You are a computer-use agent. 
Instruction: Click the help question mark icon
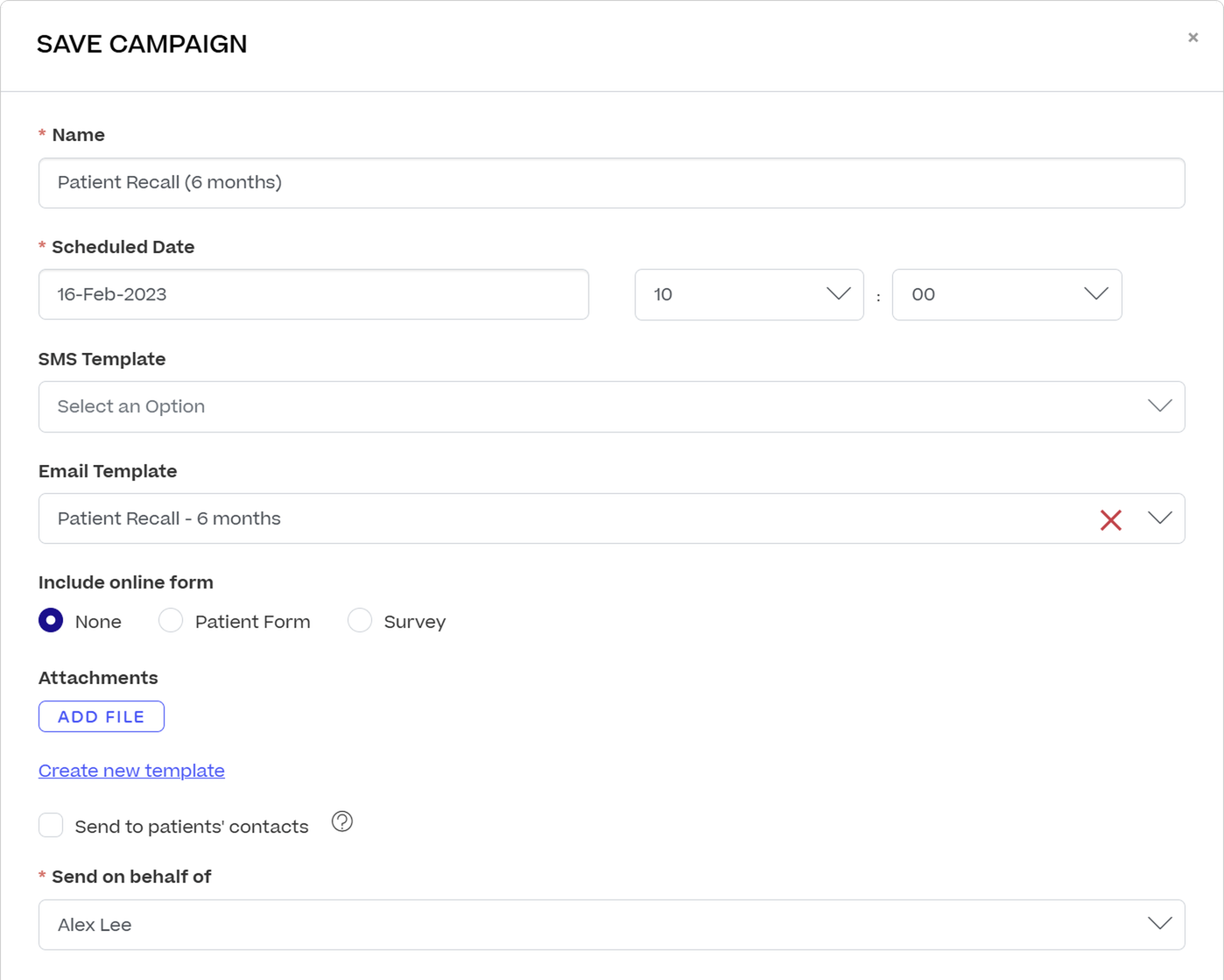pos(342,821)
